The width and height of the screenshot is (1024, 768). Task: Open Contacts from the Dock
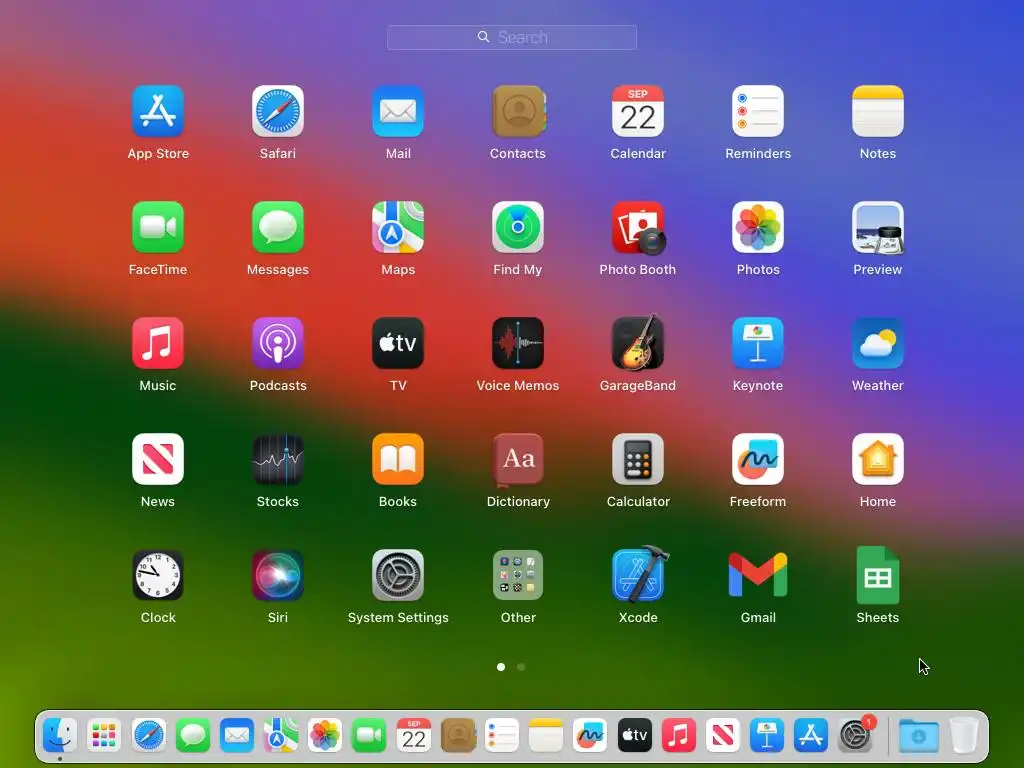pyautogui.click(x=458, y=735)
